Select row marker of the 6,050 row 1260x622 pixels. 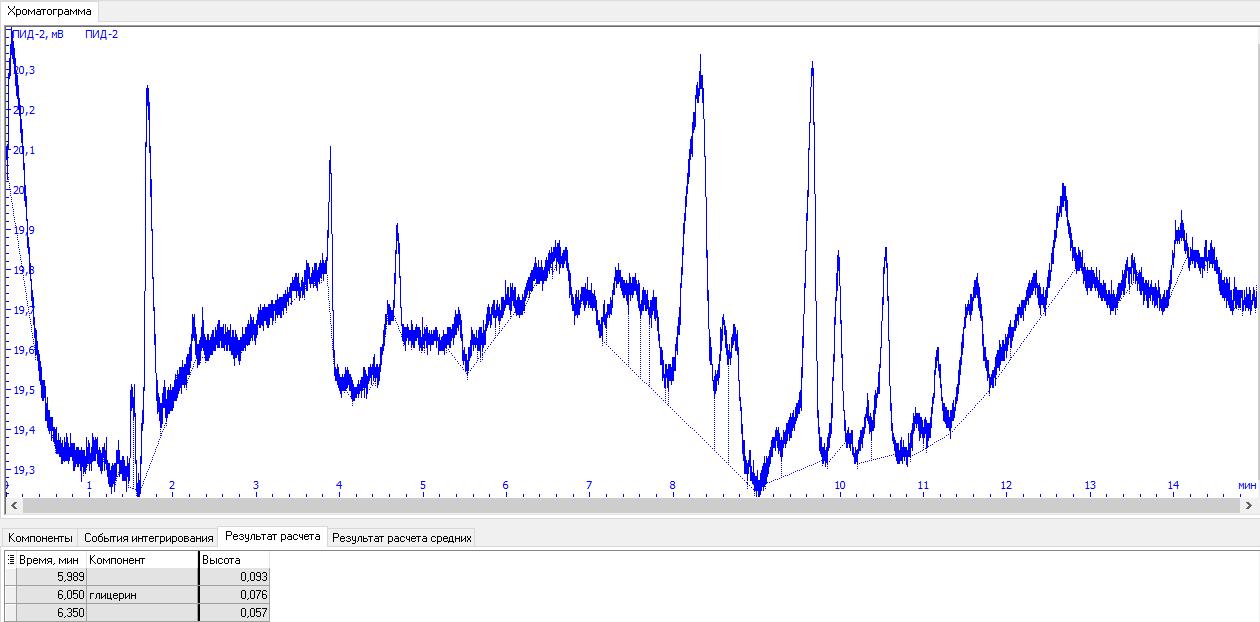(x=10, y=595)
